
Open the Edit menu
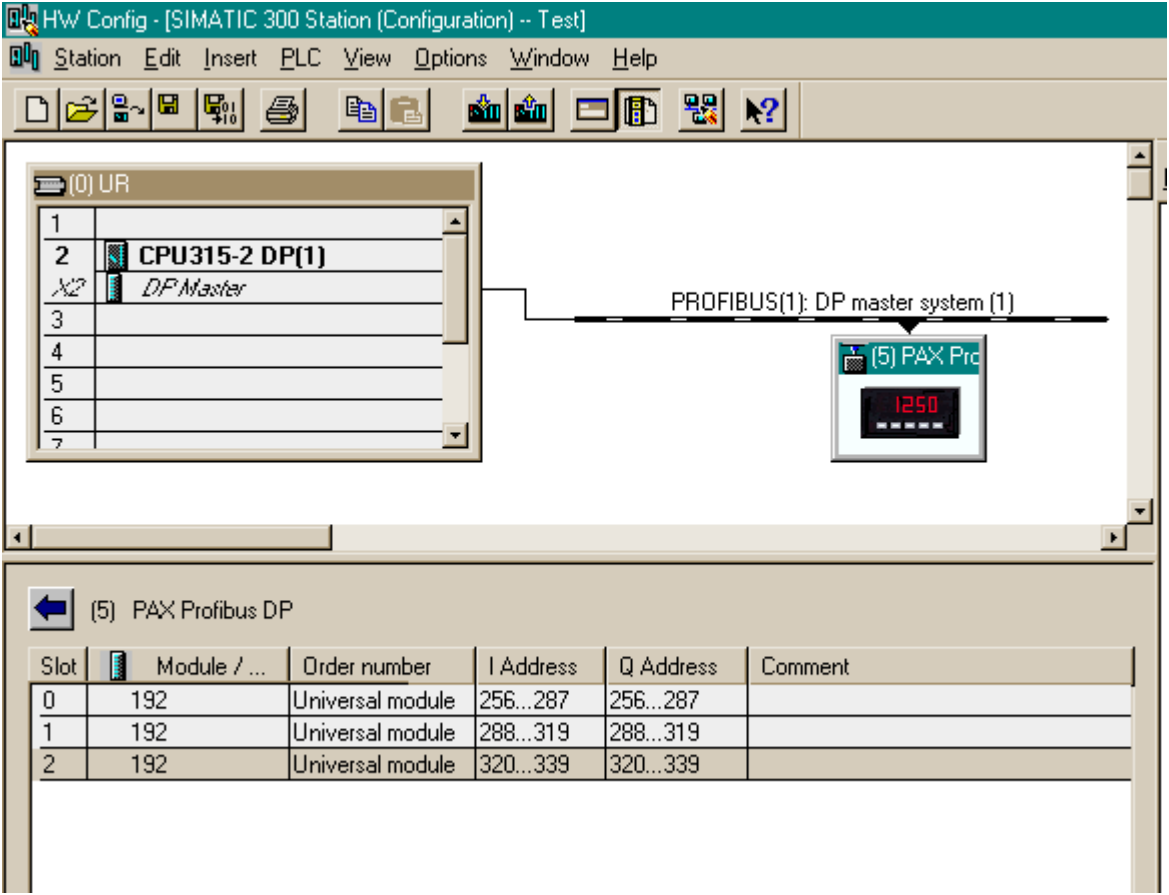[162, 58]
